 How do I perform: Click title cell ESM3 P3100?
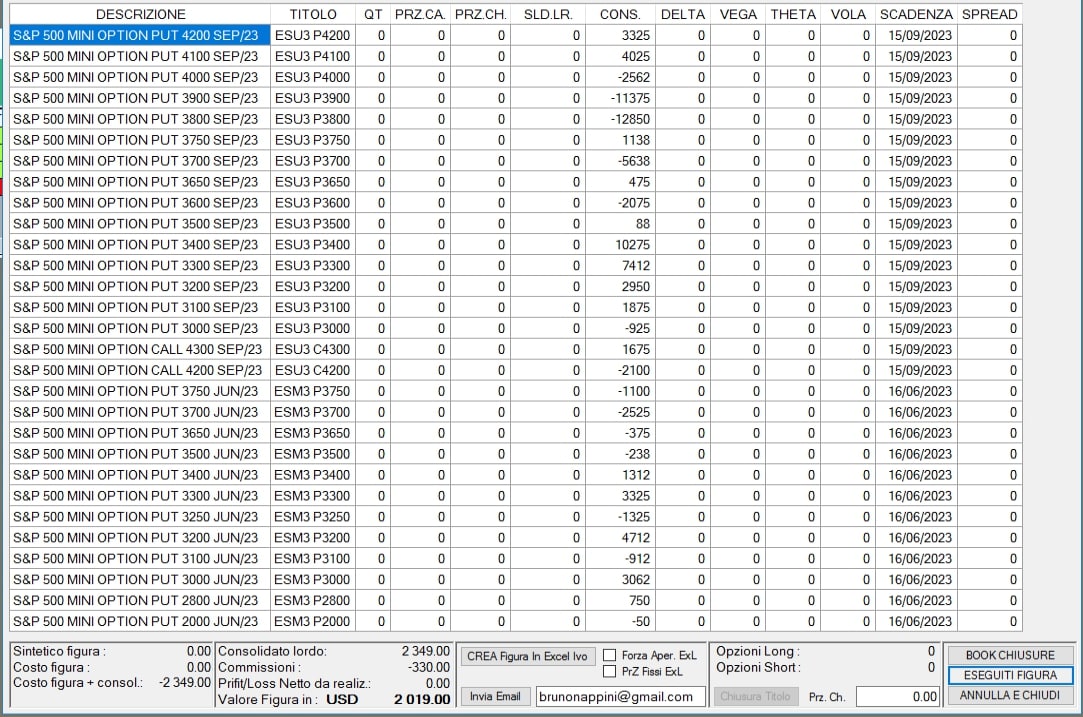[313, 558]
